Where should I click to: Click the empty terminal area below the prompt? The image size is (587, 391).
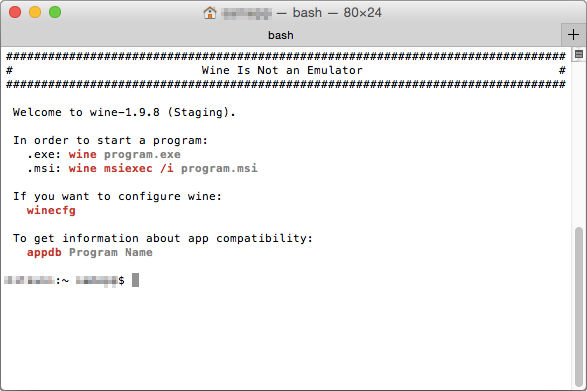click(x=285, y=337)
